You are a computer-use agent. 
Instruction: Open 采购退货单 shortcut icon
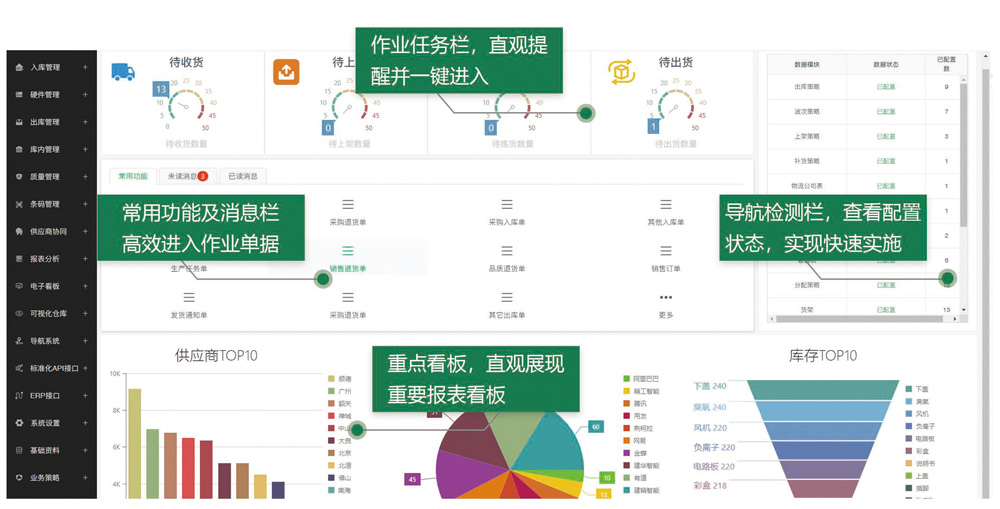(x=348, y=205)
